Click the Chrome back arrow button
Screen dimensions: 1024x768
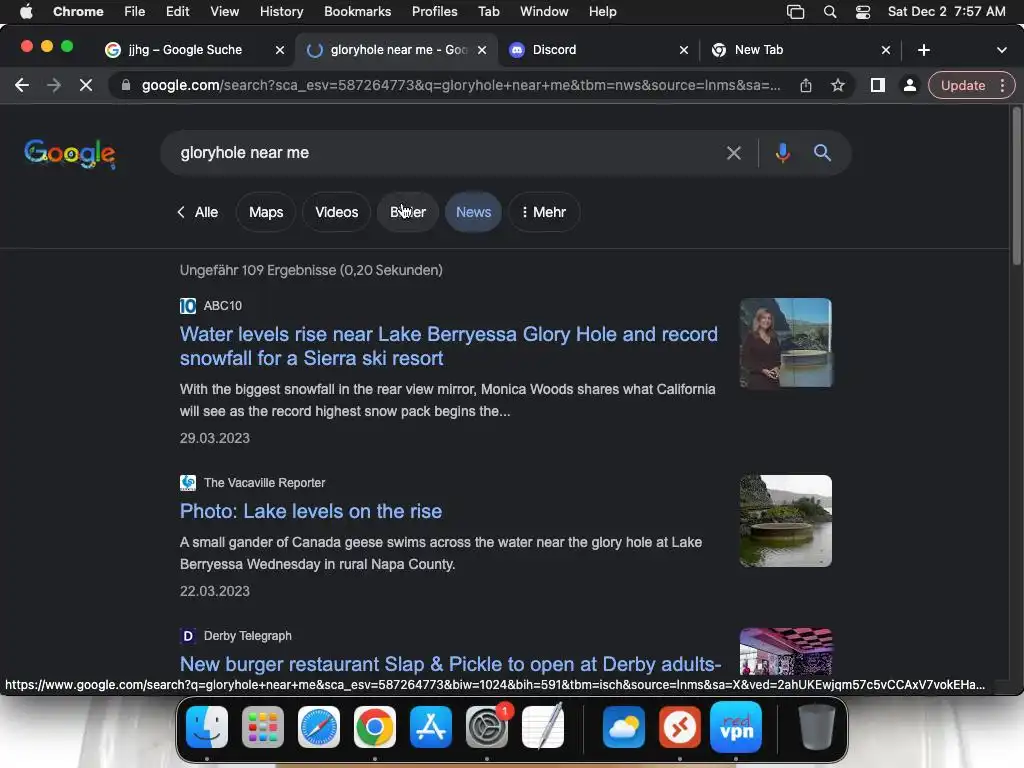point(22,86)
